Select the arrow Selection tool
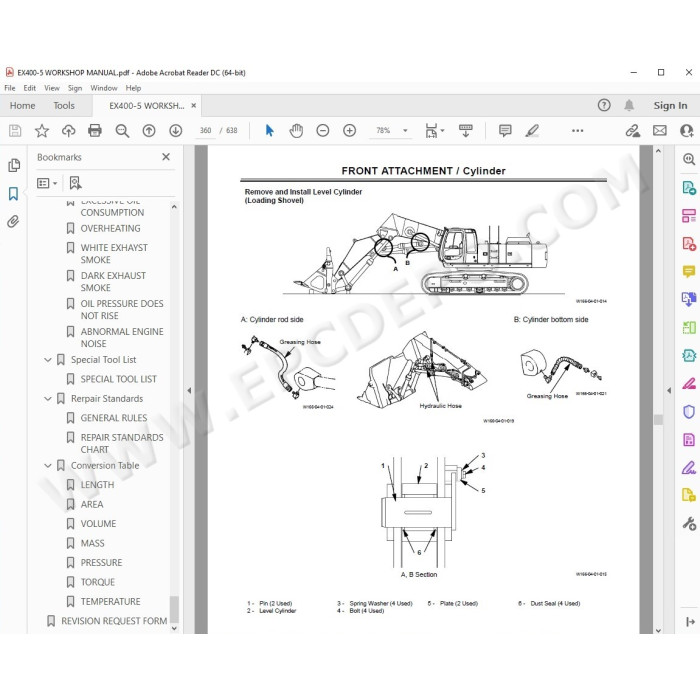The image size is (700, 700). [269, 130]
